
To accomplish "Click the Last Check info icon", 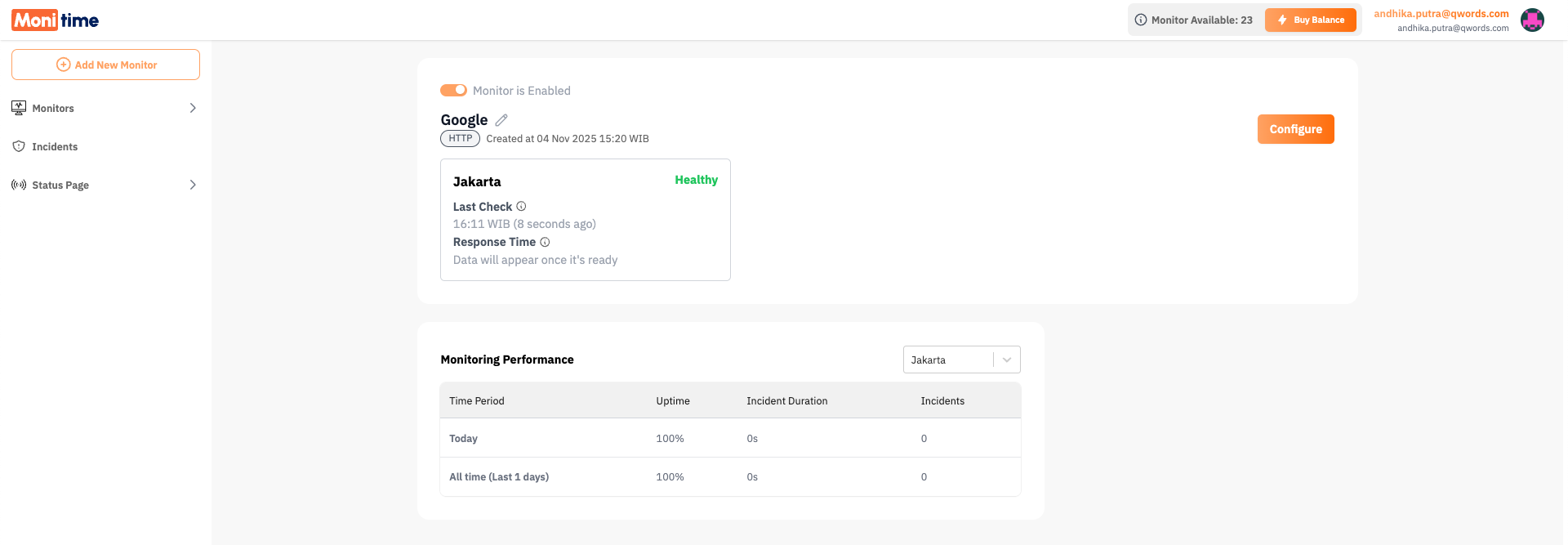I will click(x=521, y=207).
